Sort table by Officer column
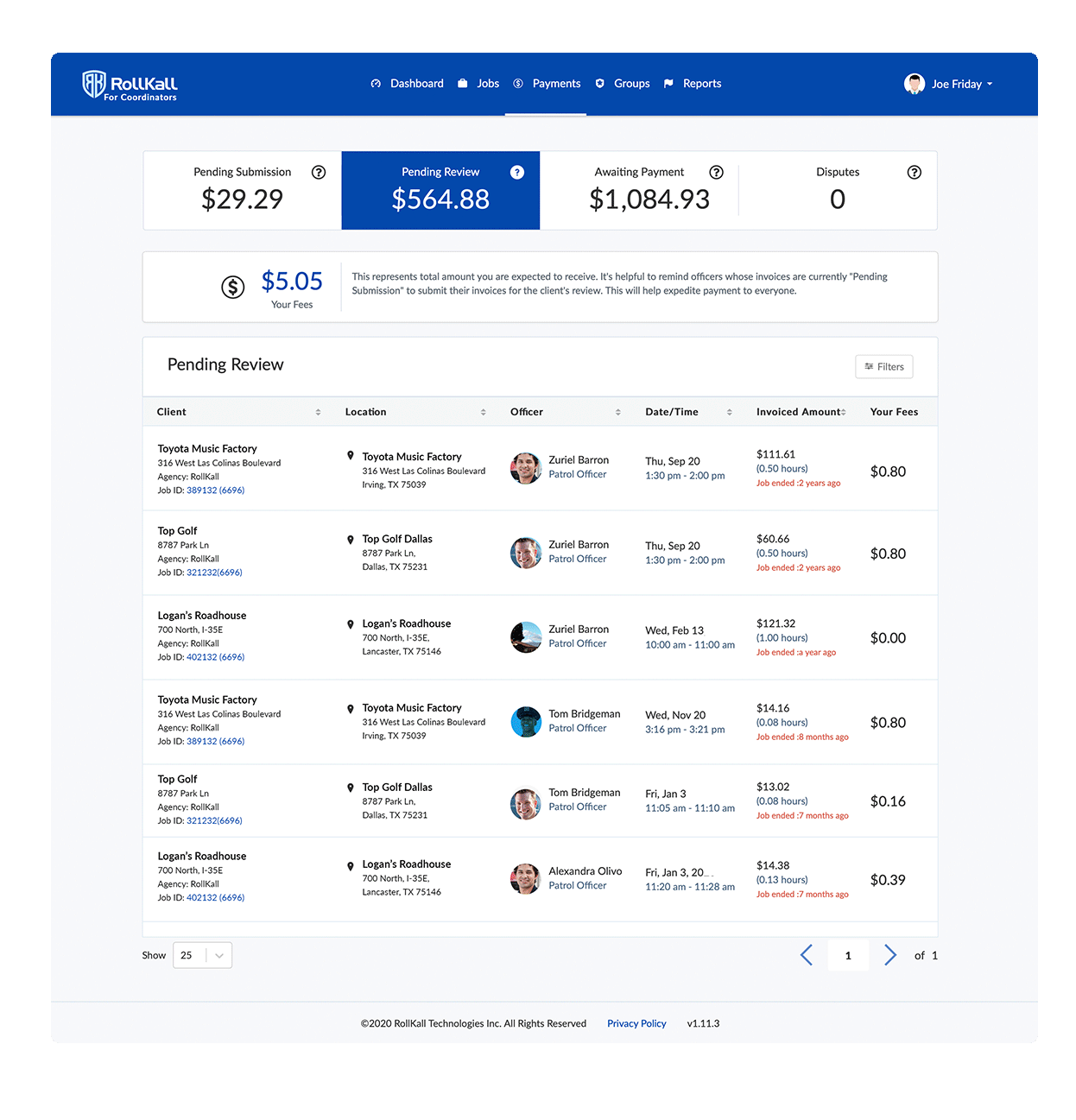The width and height of the screenshot is (1076, 1120). click(617, 412)
